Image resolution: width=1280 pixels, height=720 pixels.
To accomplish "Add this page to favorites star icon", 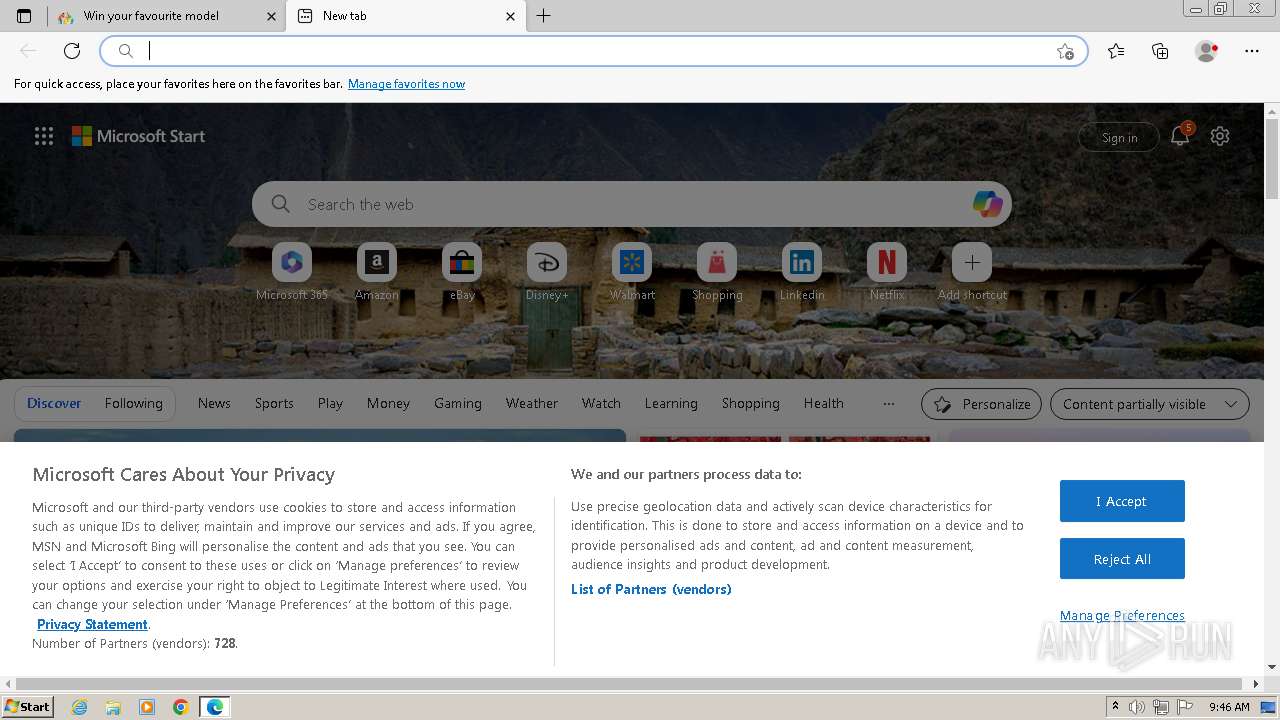I will click(1066, 51).
